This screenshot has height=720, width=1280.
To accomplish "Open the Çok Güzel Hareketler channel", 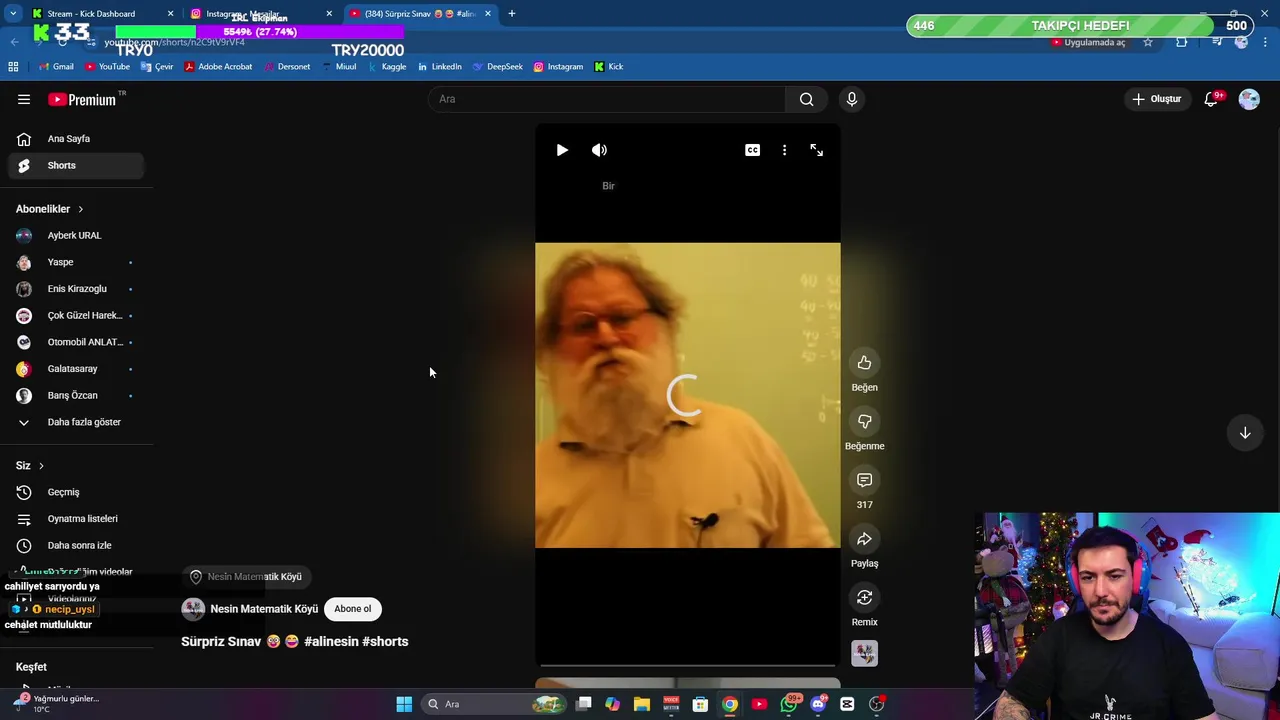I will [76, 316].
